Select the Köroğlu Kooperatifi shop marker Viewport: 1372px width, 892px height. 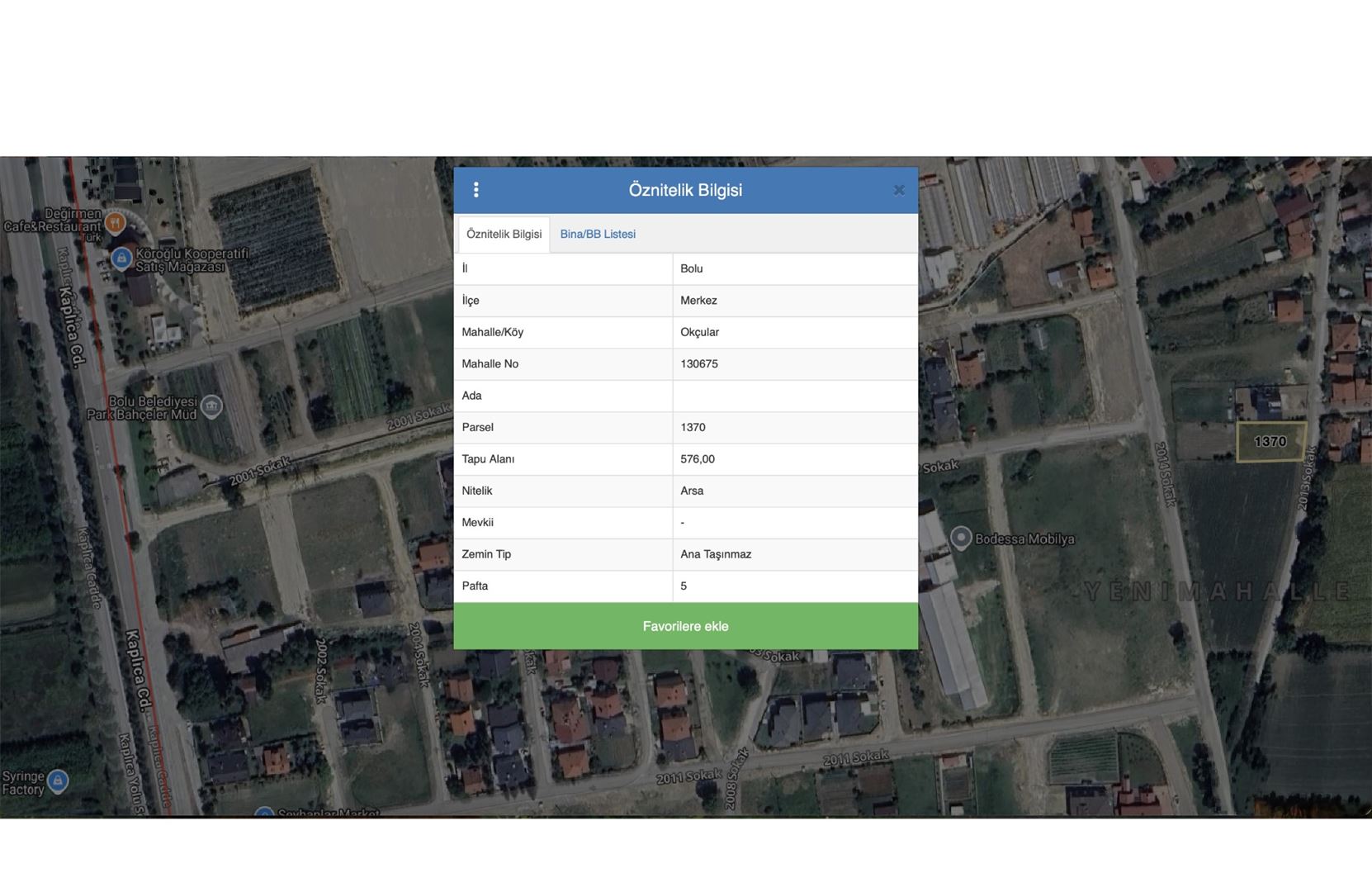point(121,259)
